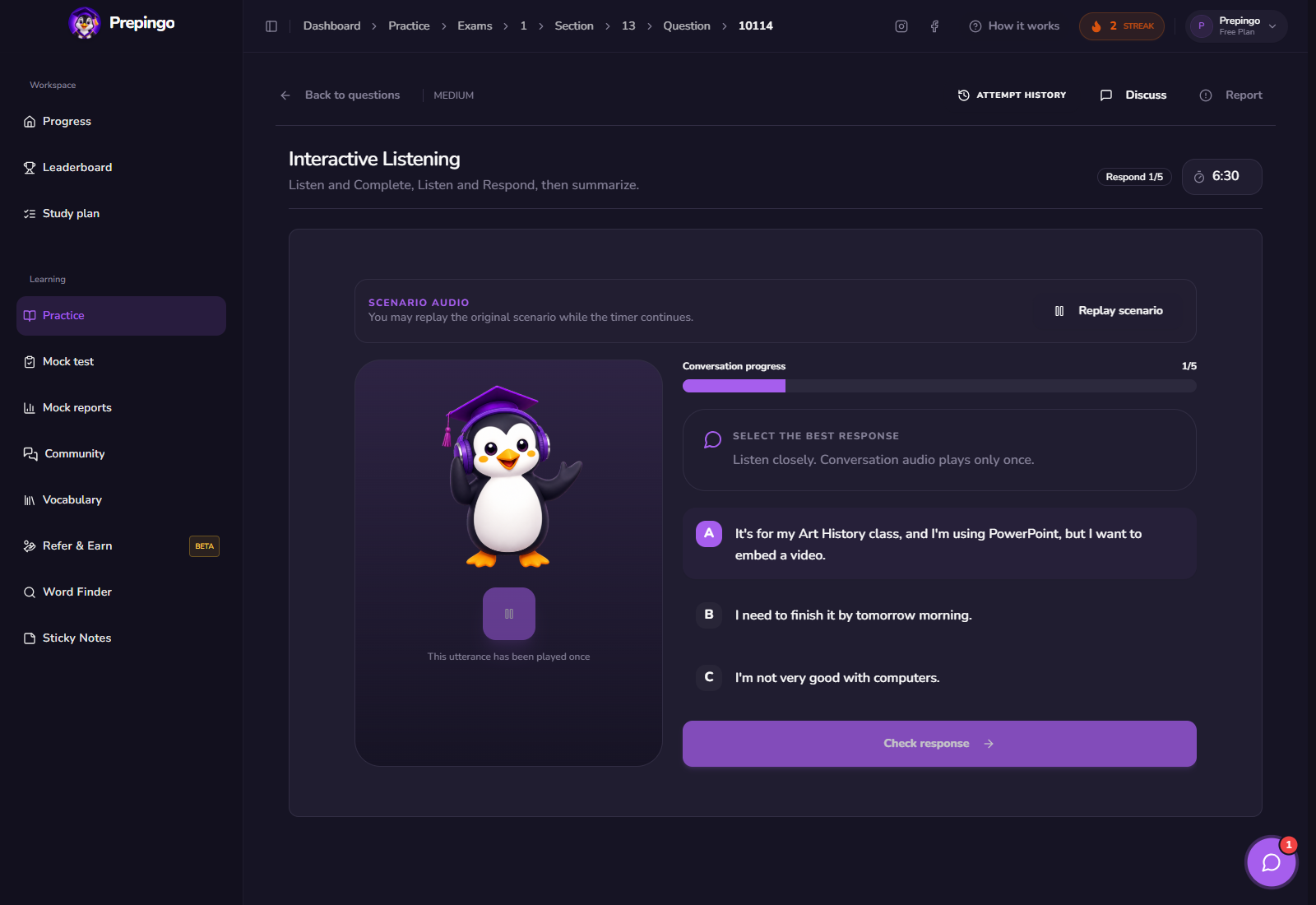1316x905 pixels.
Task: Open the How it works link
Action: coord(1014,26)
